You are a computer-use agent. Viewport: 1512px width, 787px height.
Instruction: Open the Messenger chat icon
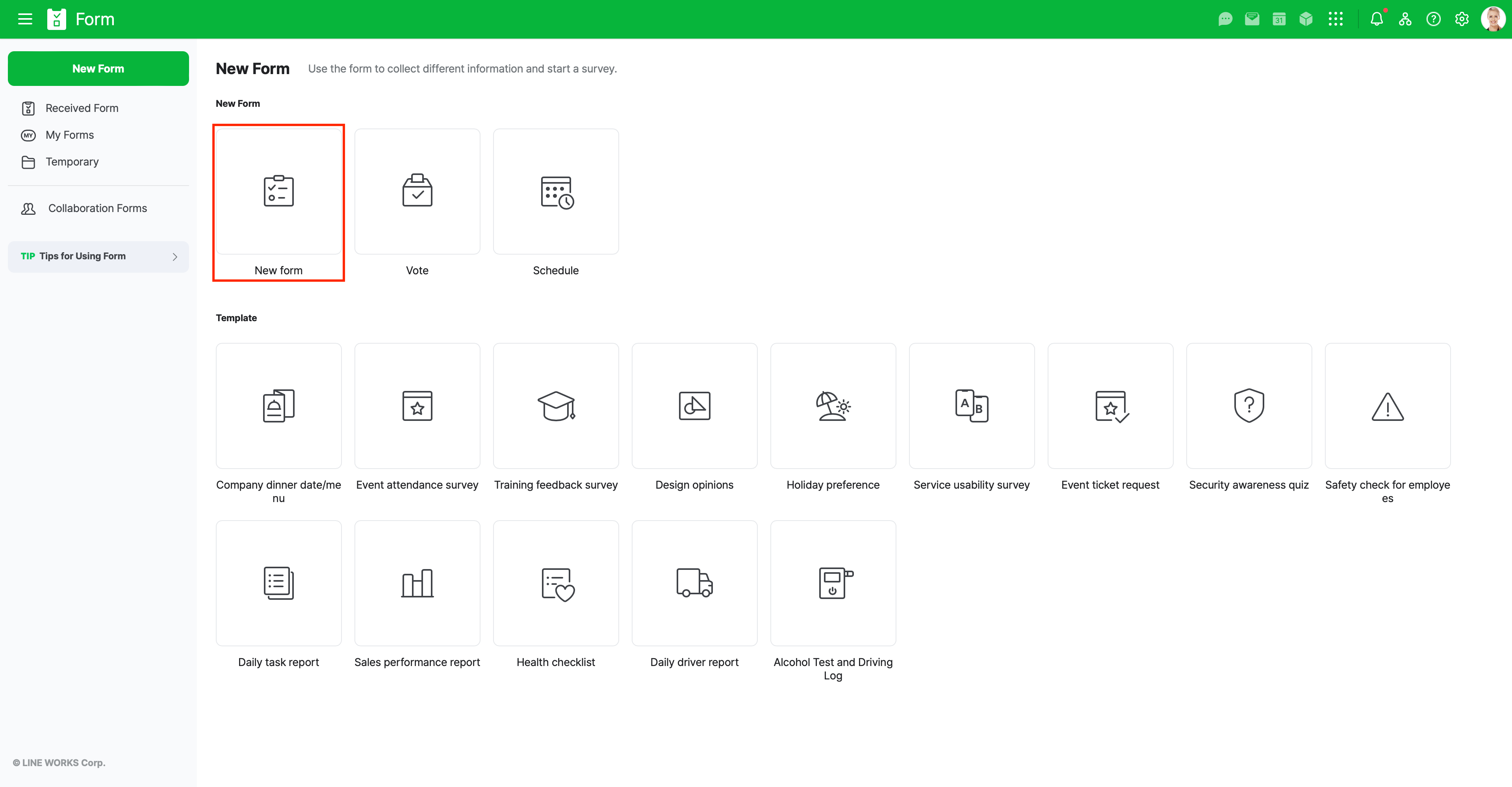click(1225, 19)
